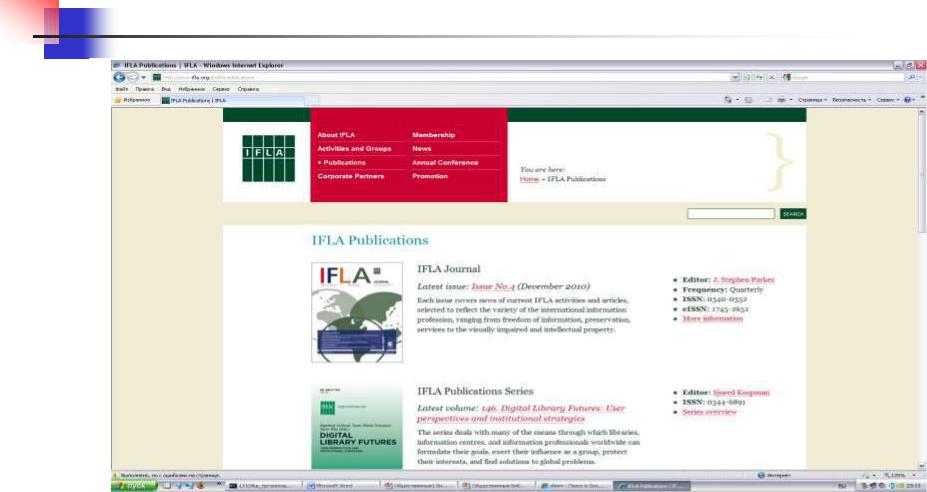Click the Windows Start (пуск) button

[x=135, y=485]
